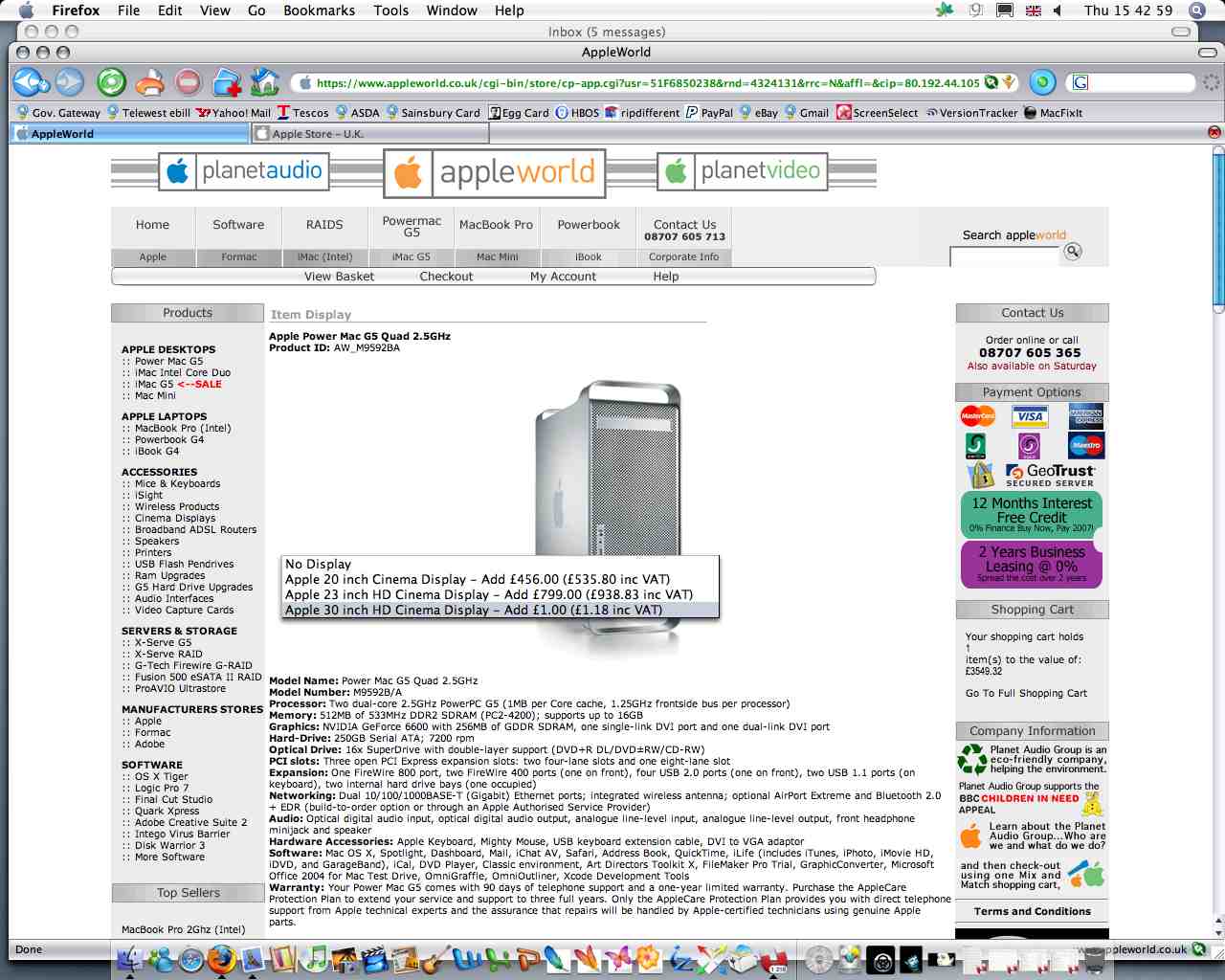
Task: Open the Gov. Gateway bookmark
Action: pos(58,112)
